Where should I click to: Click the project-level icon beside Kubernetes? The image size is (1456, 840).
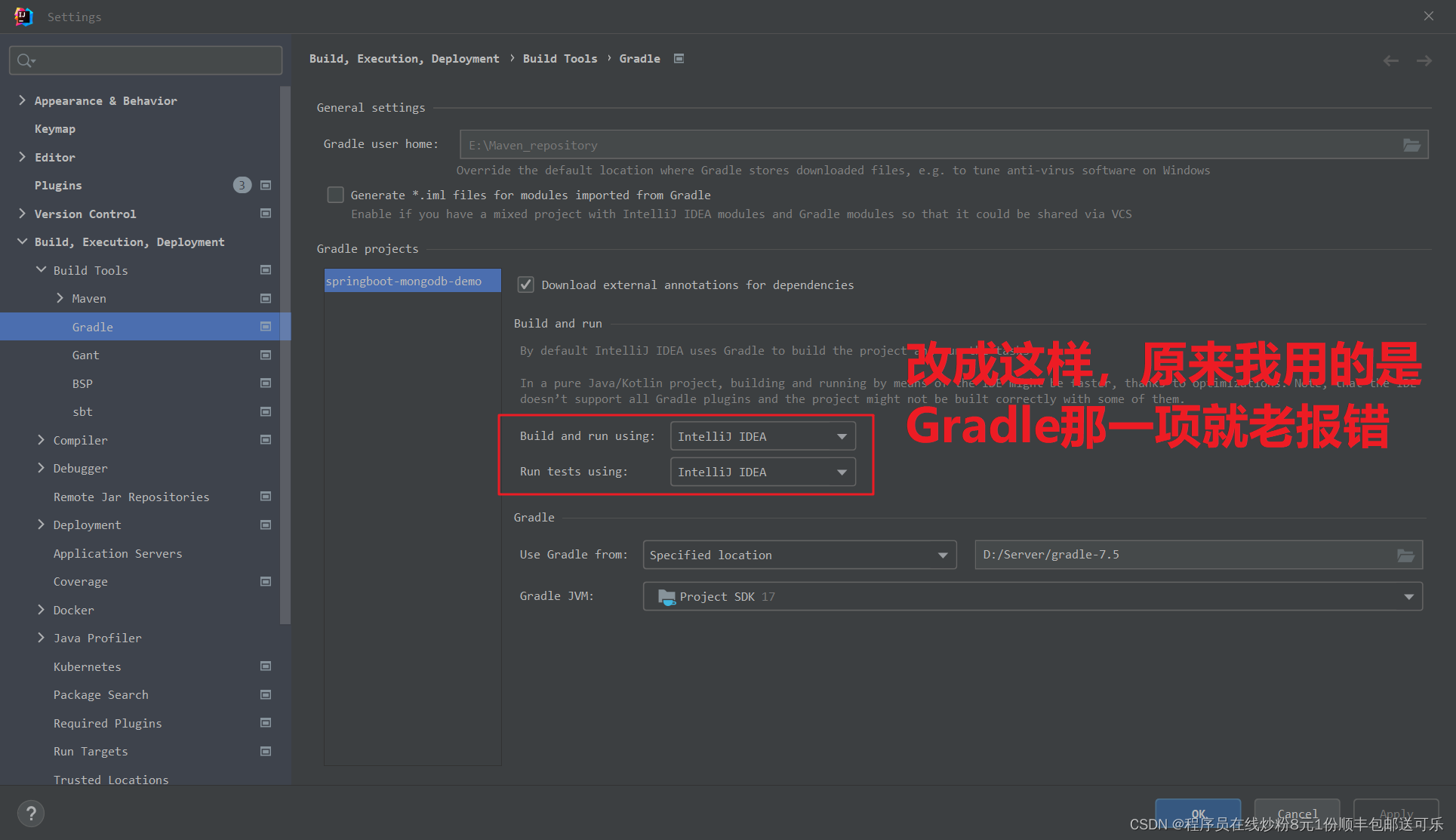point(266,666)
